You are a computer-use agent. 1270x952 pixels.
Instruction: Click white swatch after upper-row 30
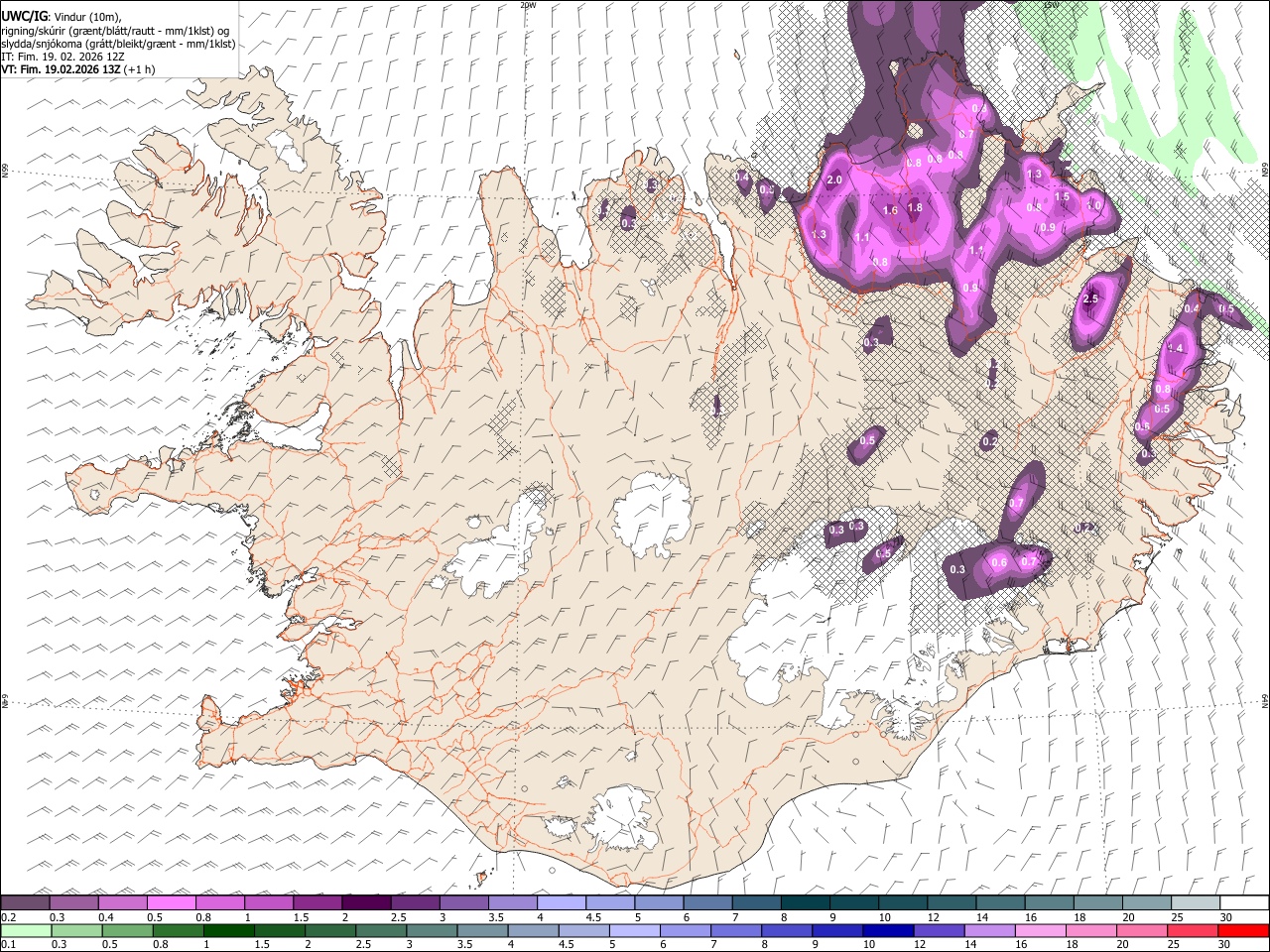tap(1243, 902)
